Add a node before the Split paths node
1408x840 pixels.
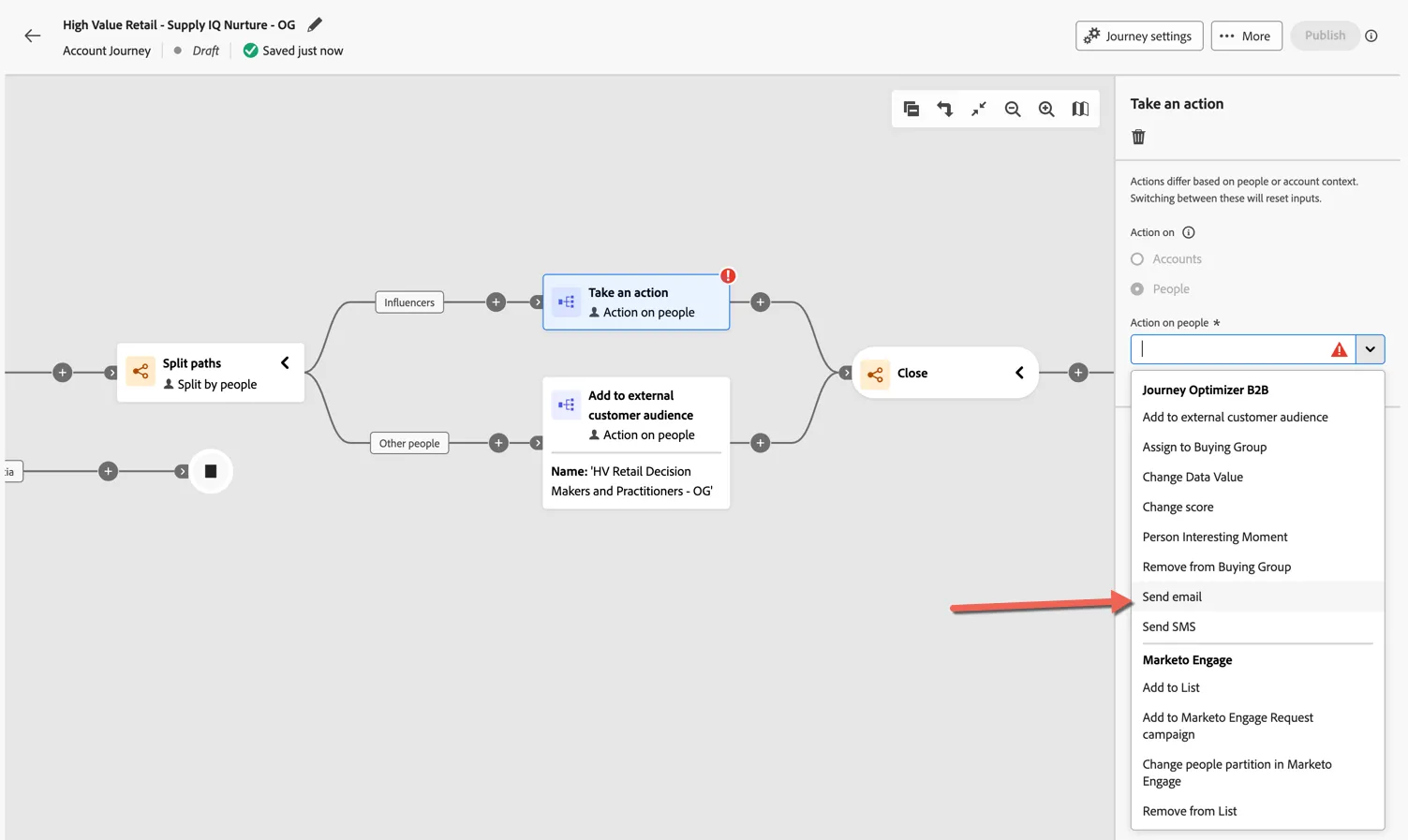coord(63,372)
